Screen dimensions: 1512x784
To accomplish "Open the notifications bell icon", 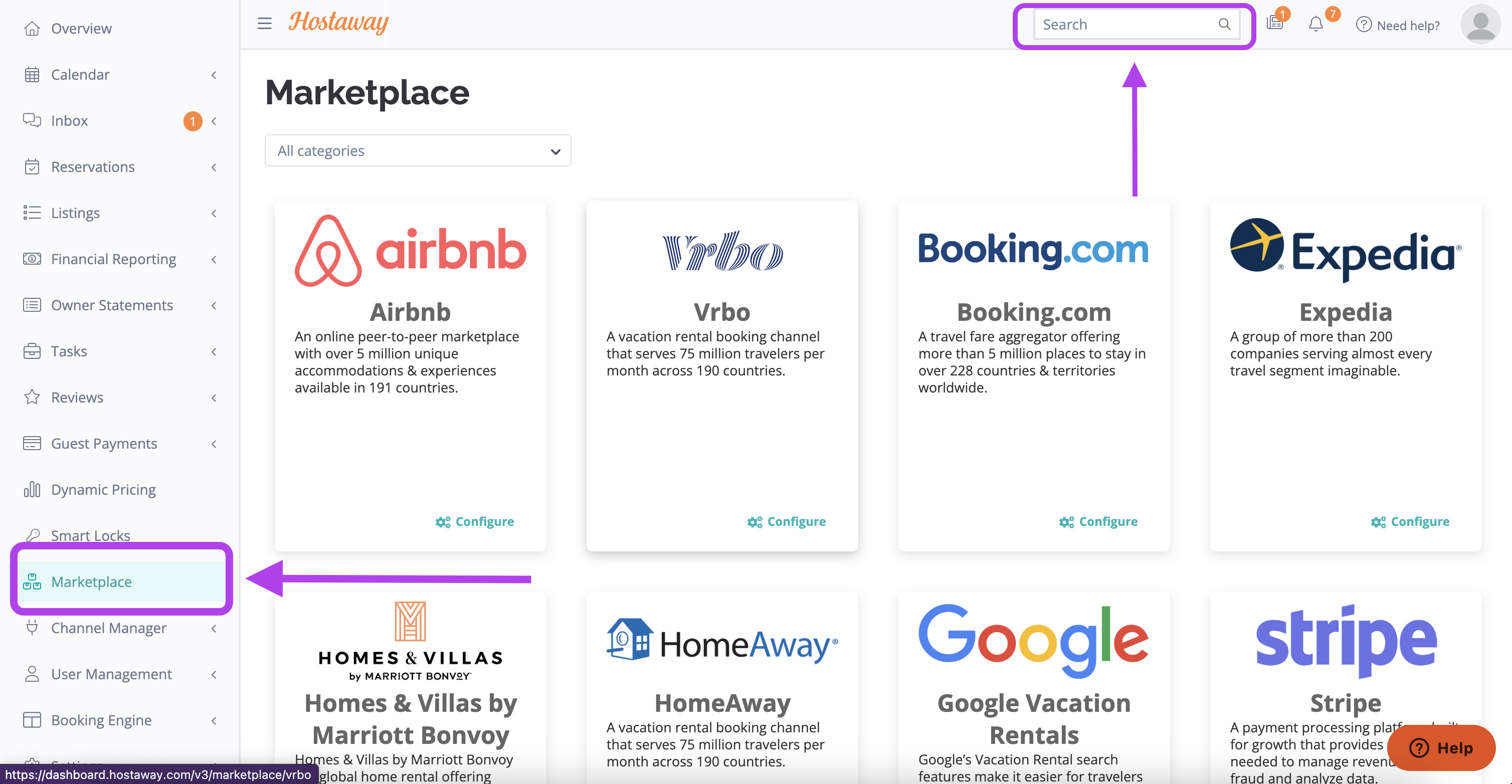I will [1316, 24].
